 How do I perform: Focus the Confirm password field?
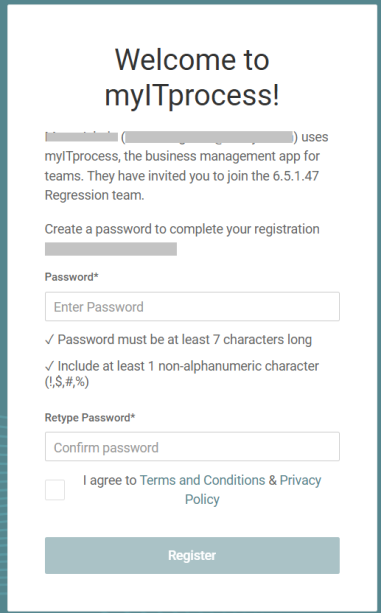192,446
